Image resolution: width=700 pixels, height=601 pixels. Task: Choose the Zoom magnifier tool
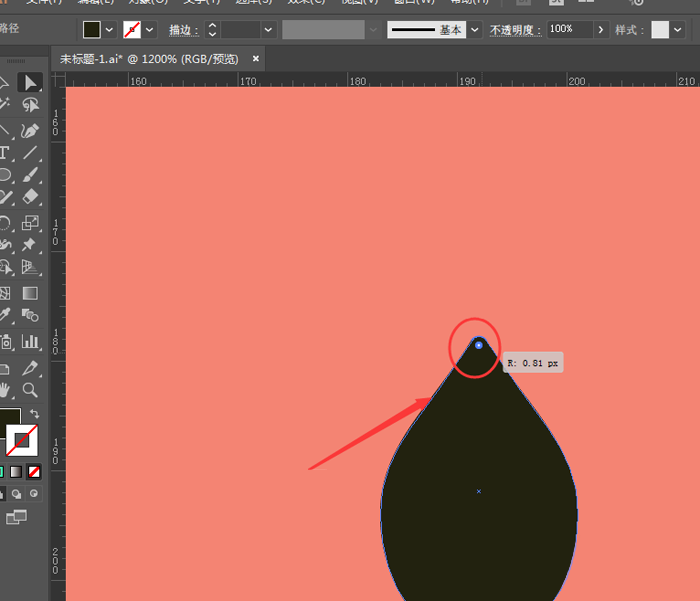pos(30,390)
